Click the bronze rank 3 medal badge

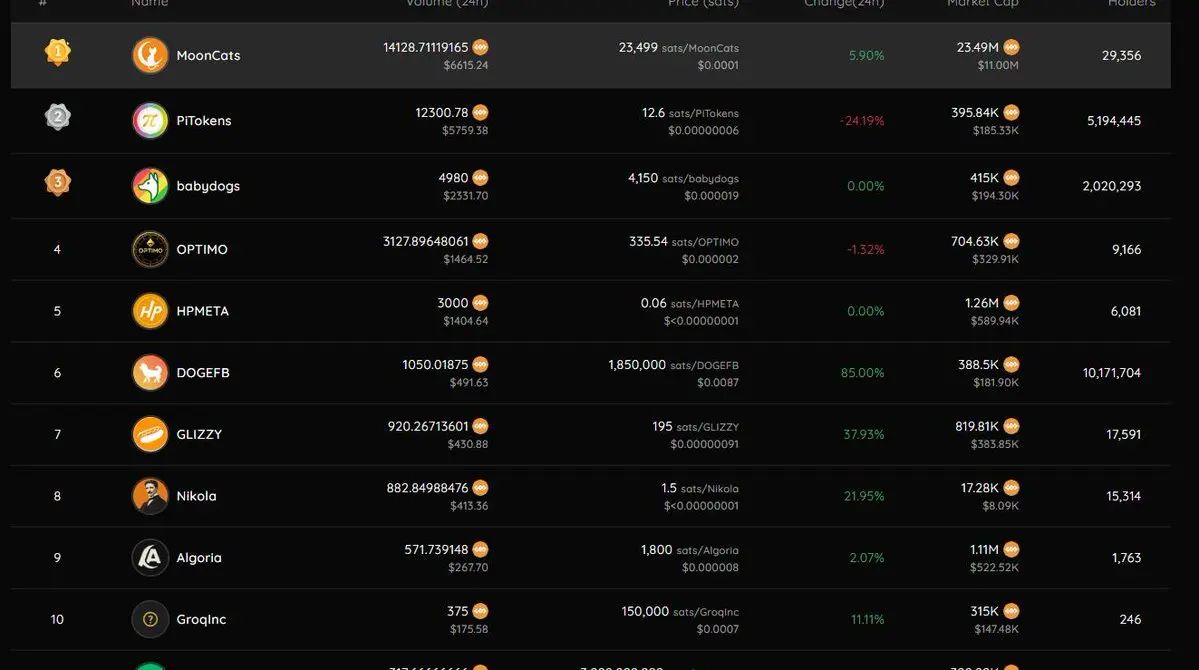coord(57,183)
